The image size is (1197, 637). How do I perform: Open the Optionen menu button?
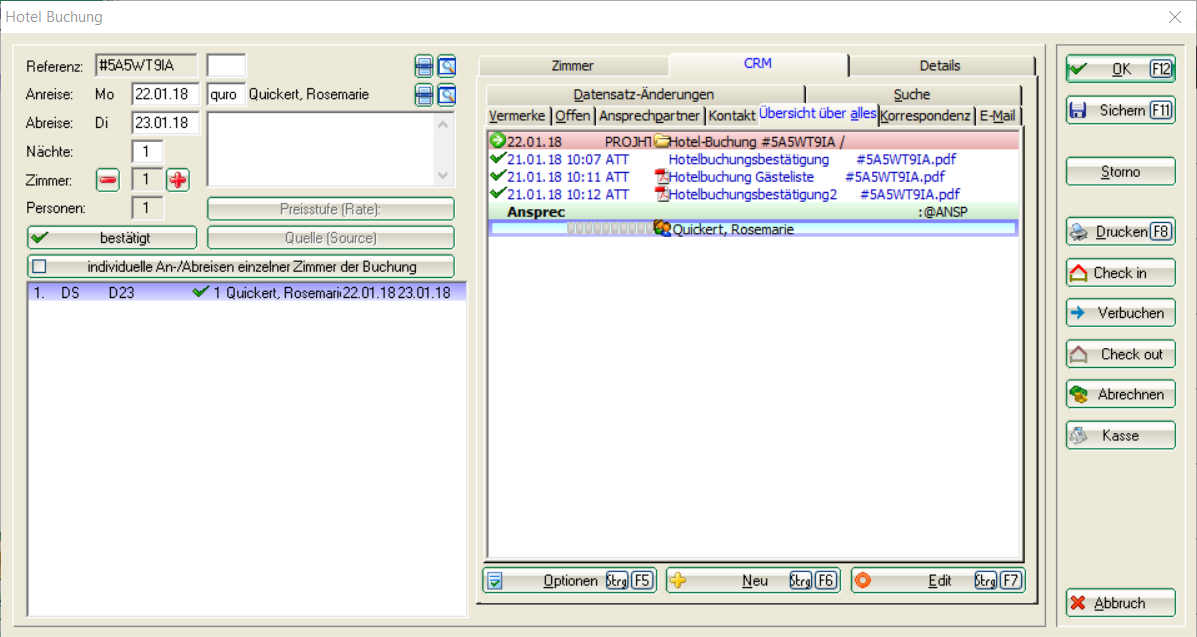point(570,581)
